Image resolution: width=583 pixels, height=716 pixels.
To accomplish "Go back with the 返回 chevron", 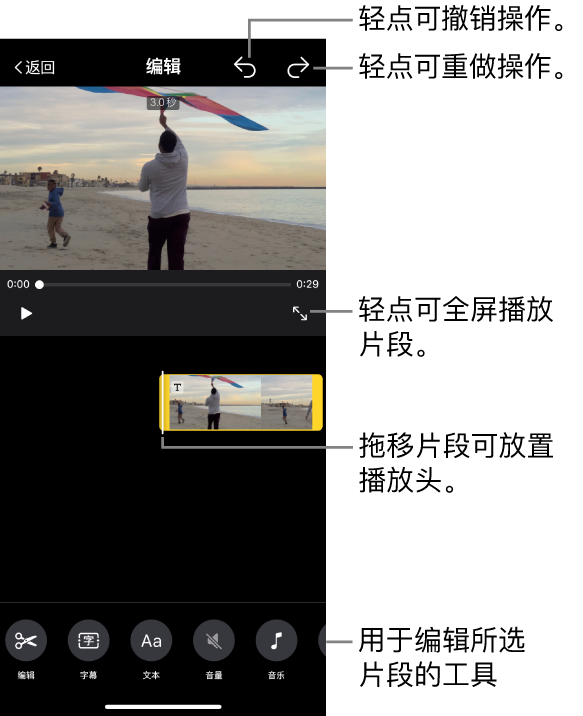I will [x=35, y=68].
